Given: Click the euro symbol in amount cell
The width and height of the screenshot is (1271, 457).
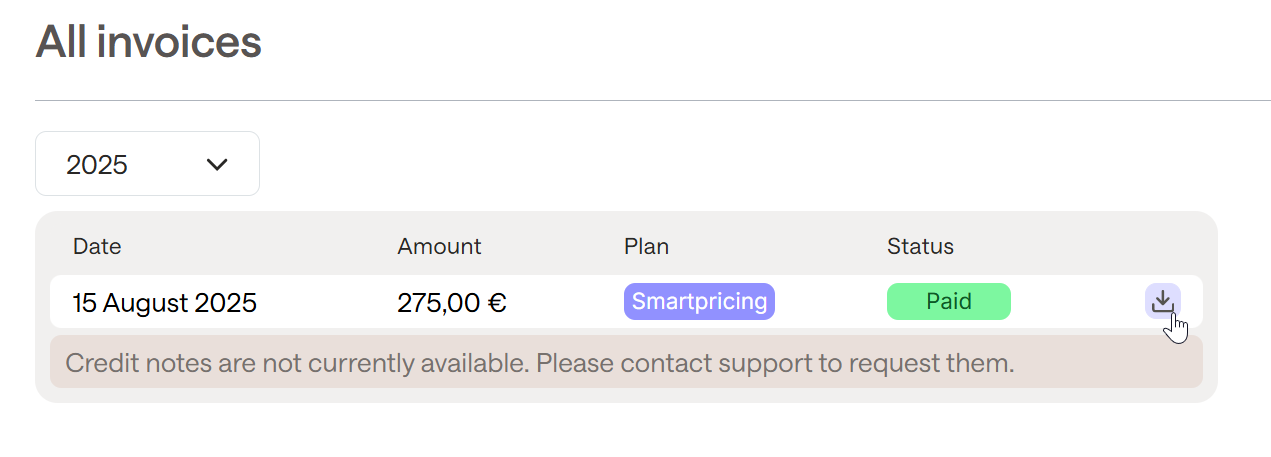Looking at the screenshot, I should [497, 302].
